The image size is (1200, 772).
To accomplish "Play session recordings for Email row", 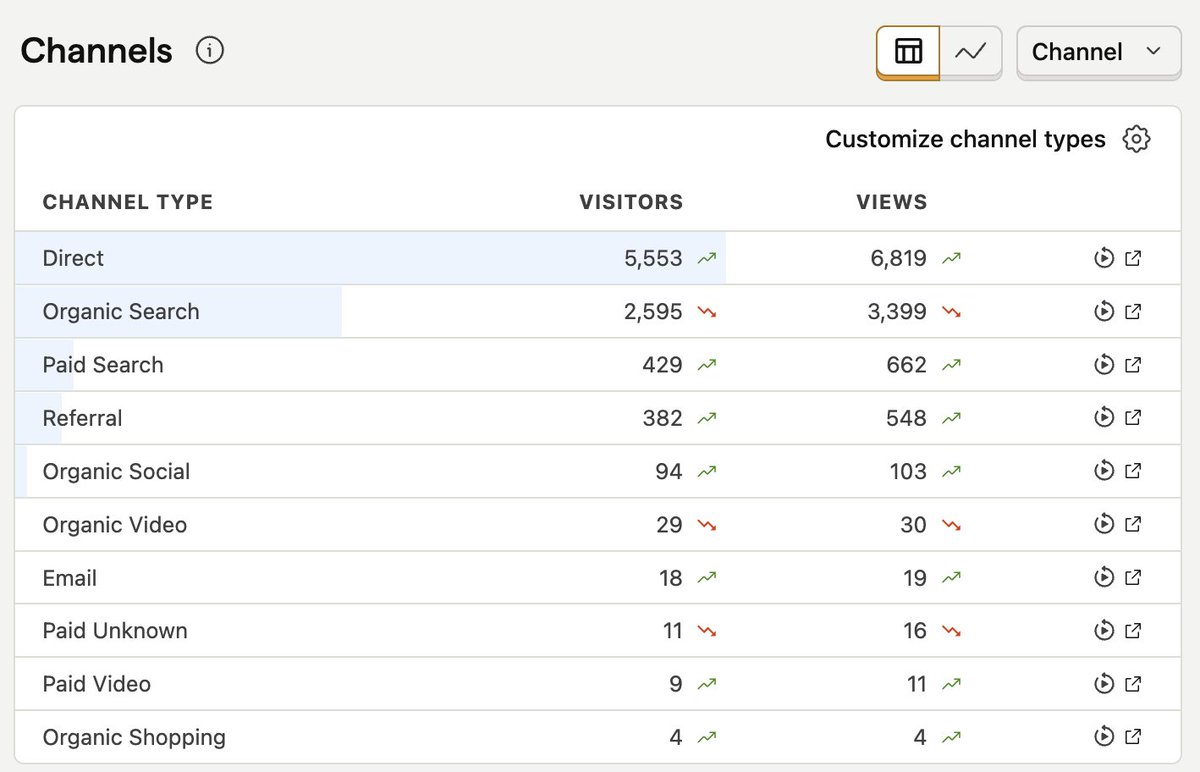I will coord(1104,577).
